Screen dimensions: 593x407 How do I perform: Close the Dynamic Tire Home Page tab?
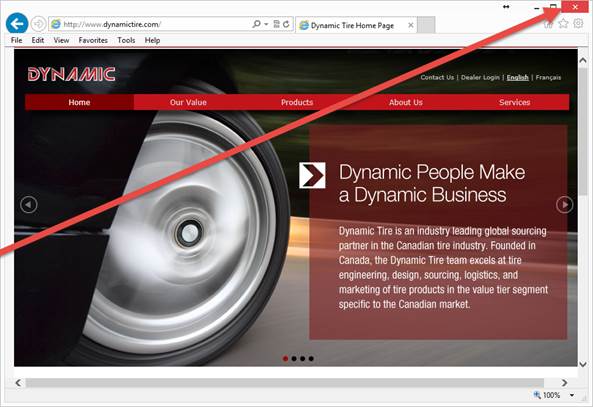(x=411, y=25)
